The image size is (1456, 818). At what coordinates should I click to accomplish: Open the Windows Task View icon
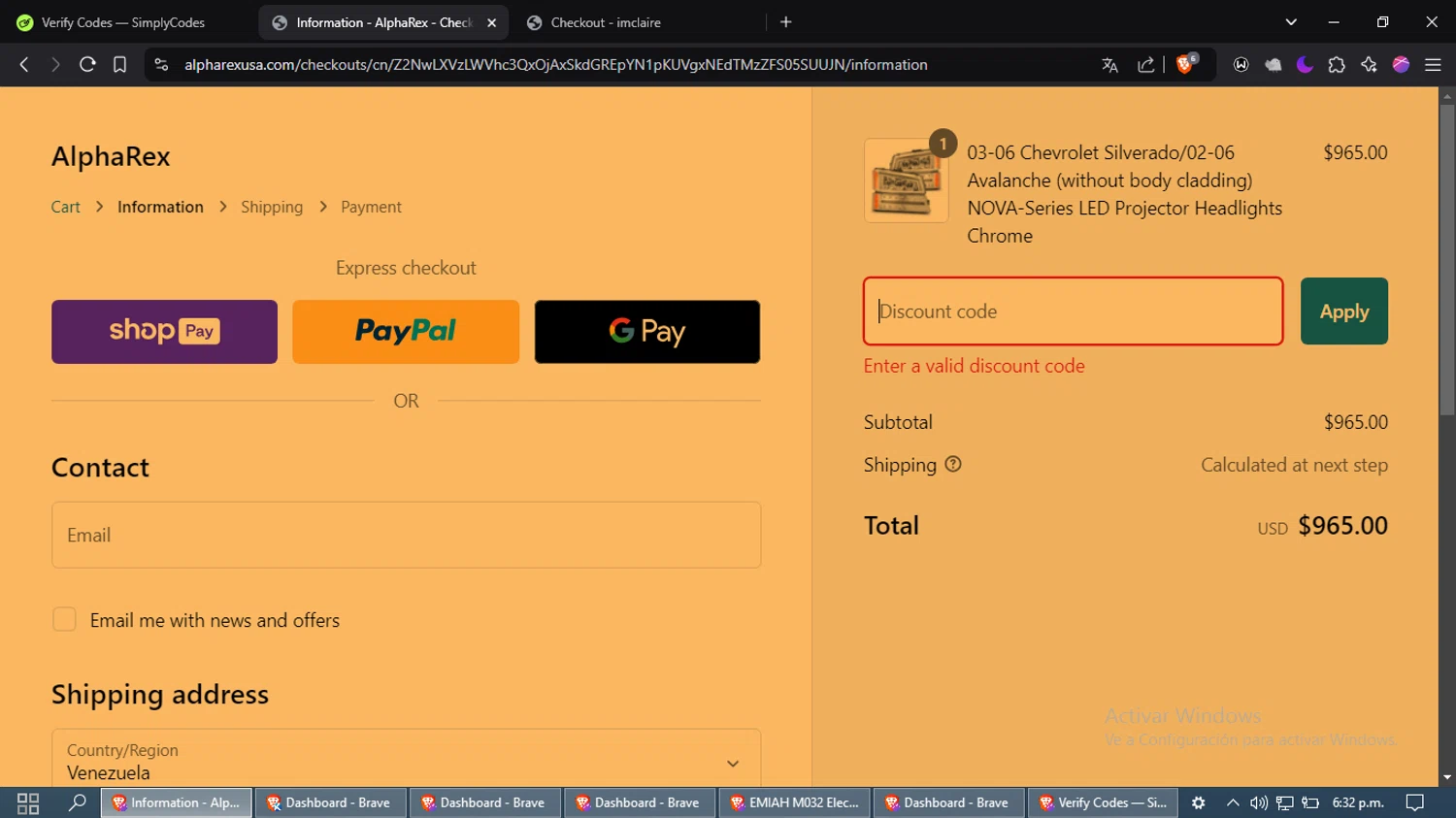28,802
